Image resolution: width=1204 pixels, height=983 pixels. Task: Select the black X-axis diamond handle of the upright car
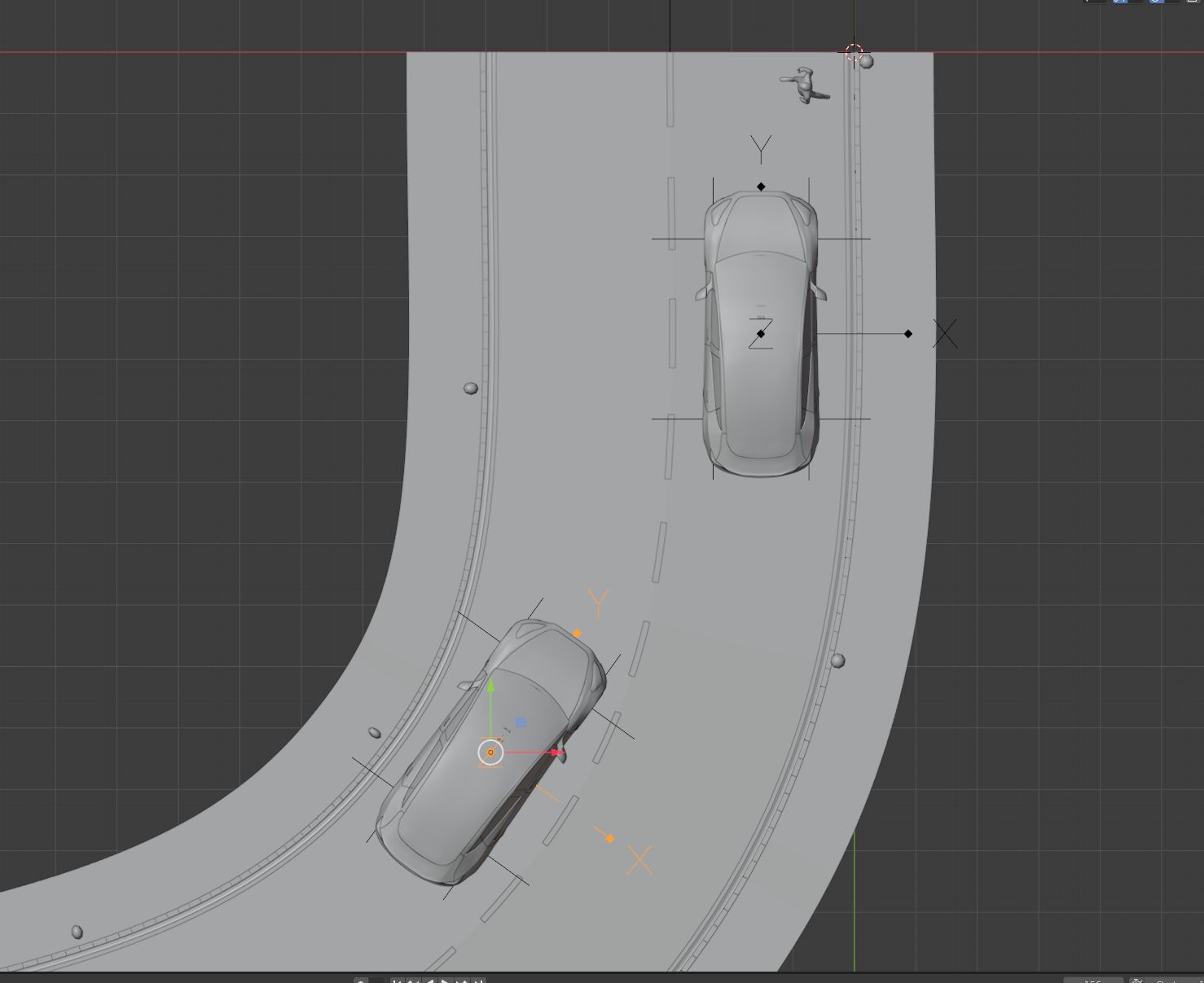[908, 334]
